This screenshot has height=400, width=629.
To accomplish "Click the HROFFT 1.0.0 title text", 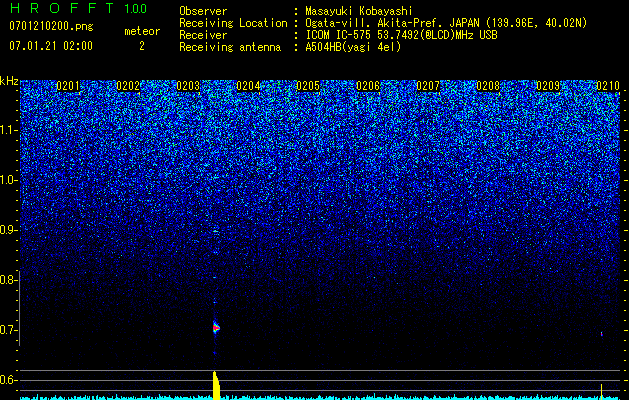I will pos(79,8).
